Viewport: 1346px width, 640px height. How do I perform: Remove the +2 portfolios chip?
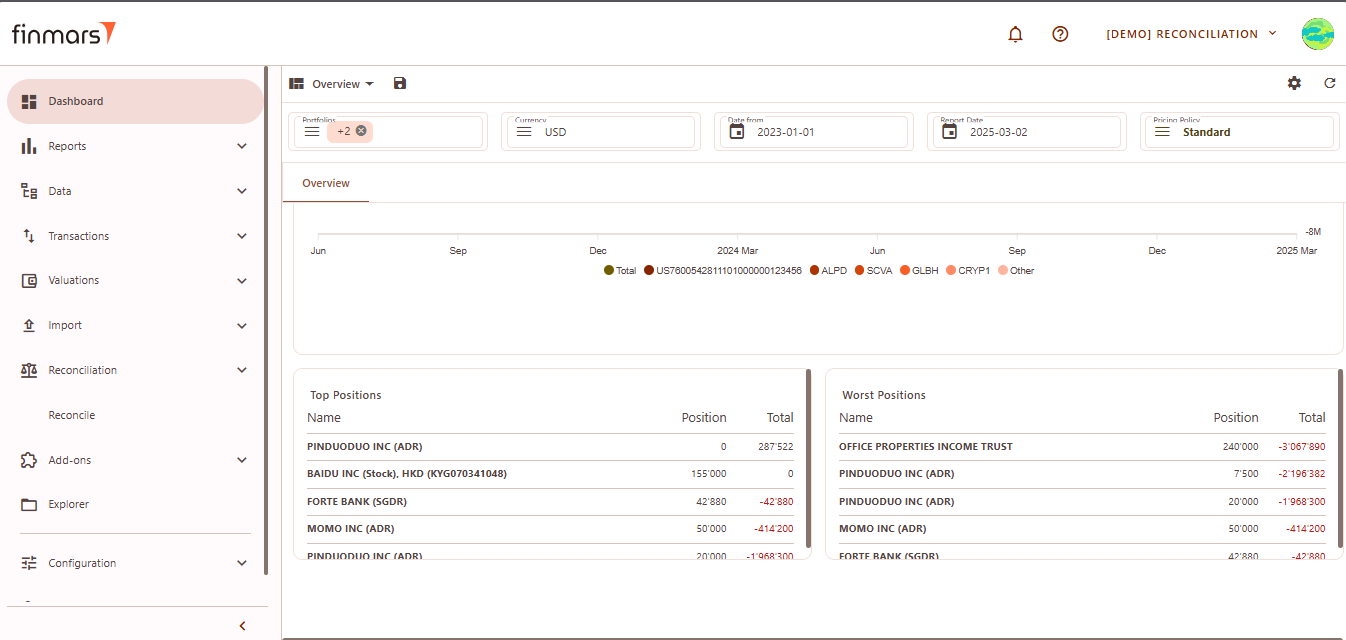(361, 131)
